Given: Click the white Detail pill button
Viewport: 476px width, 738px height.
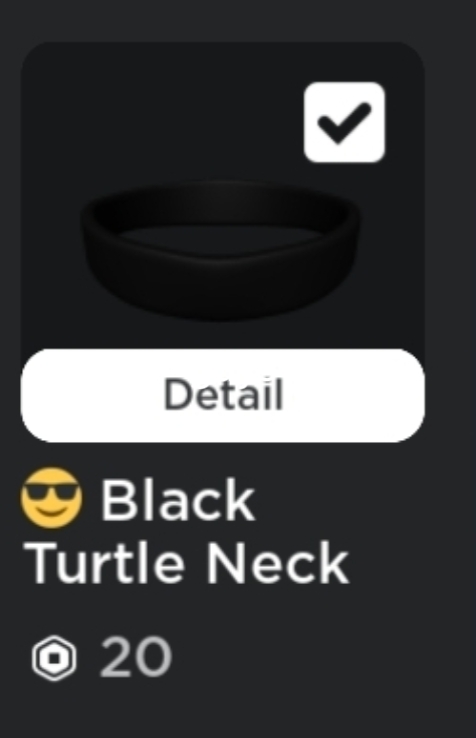Looking at the screenshot, I should (x=223, y=395).
